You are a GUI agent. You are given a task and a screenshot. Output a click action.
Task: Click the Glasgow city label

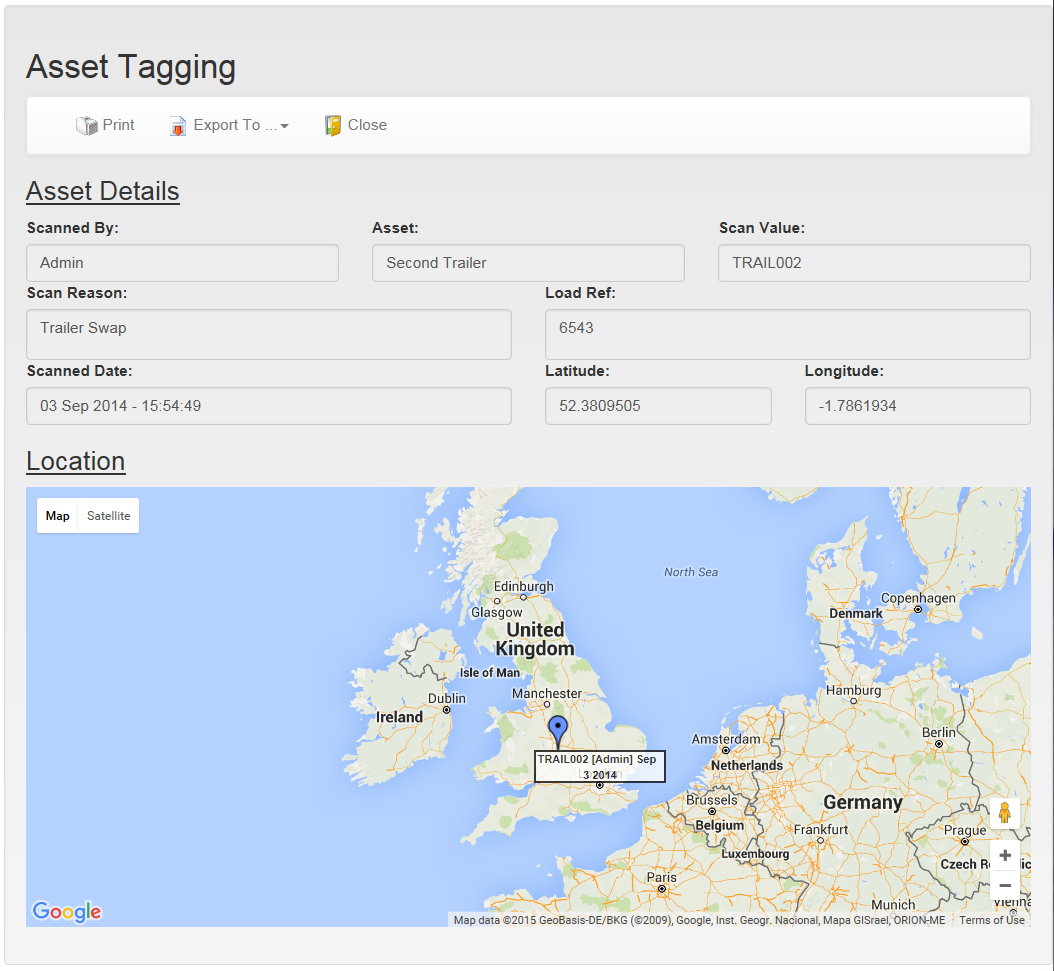point(497,613)
